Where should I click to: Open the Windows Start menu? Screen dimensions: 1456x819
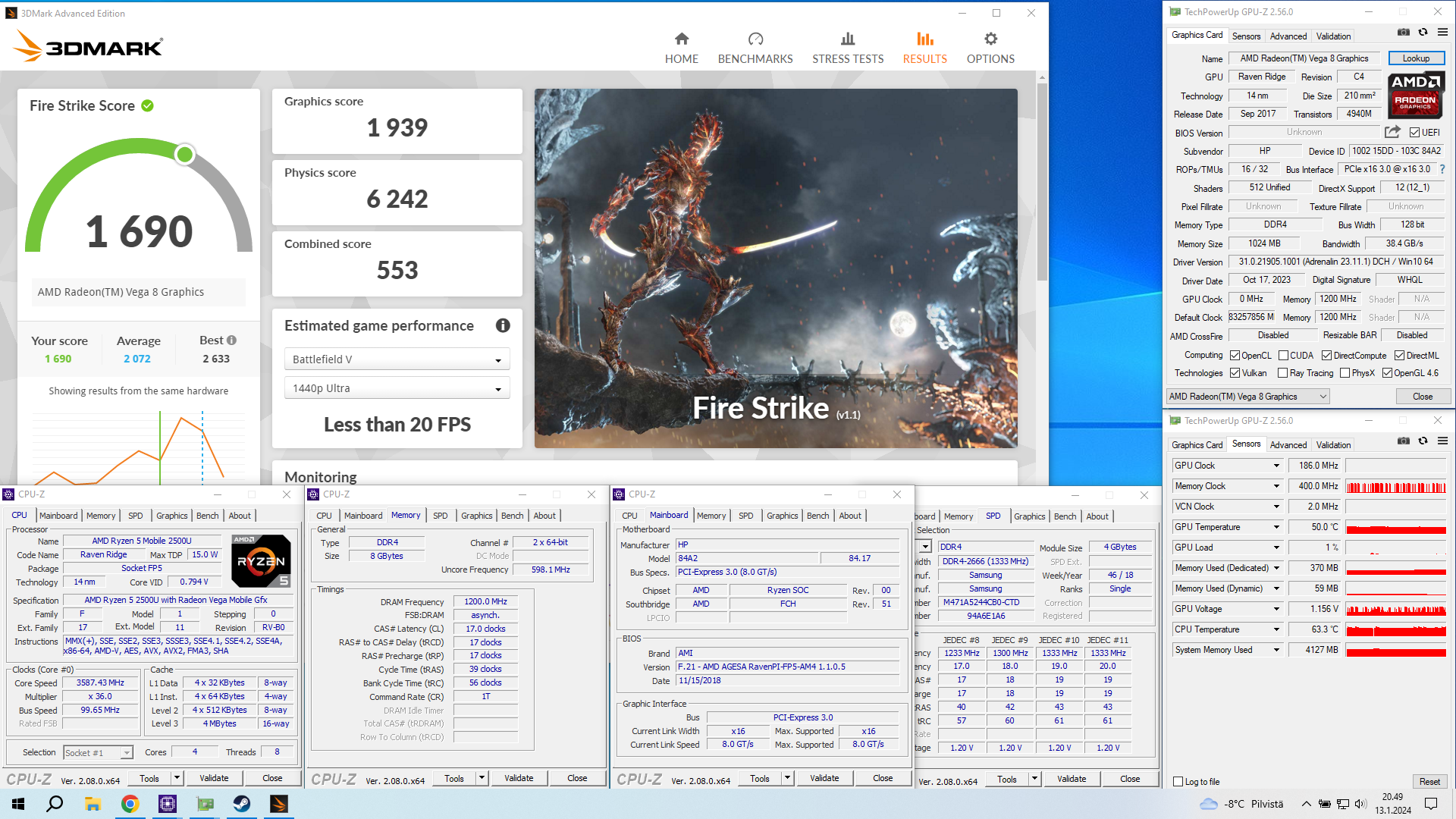[x=18, y=804]
